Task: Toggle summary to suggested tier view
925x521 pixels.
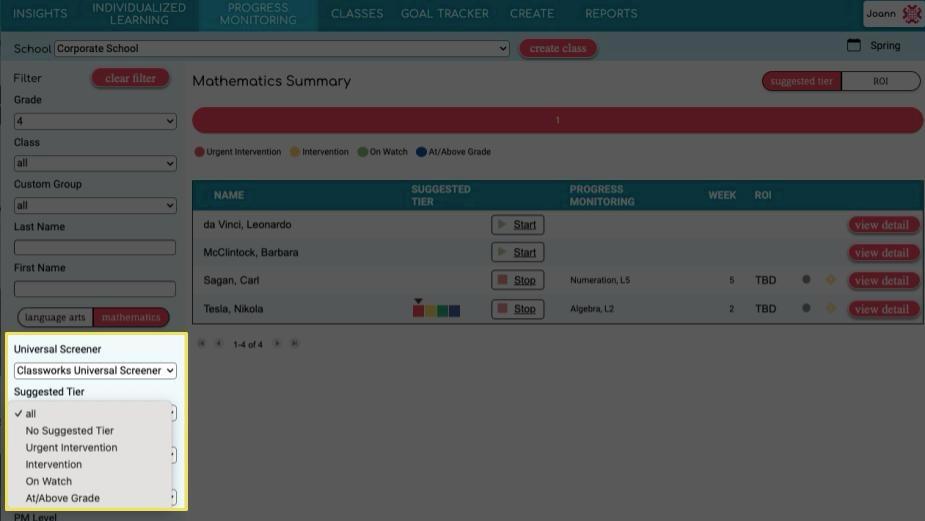Action: tap(802, 81)
